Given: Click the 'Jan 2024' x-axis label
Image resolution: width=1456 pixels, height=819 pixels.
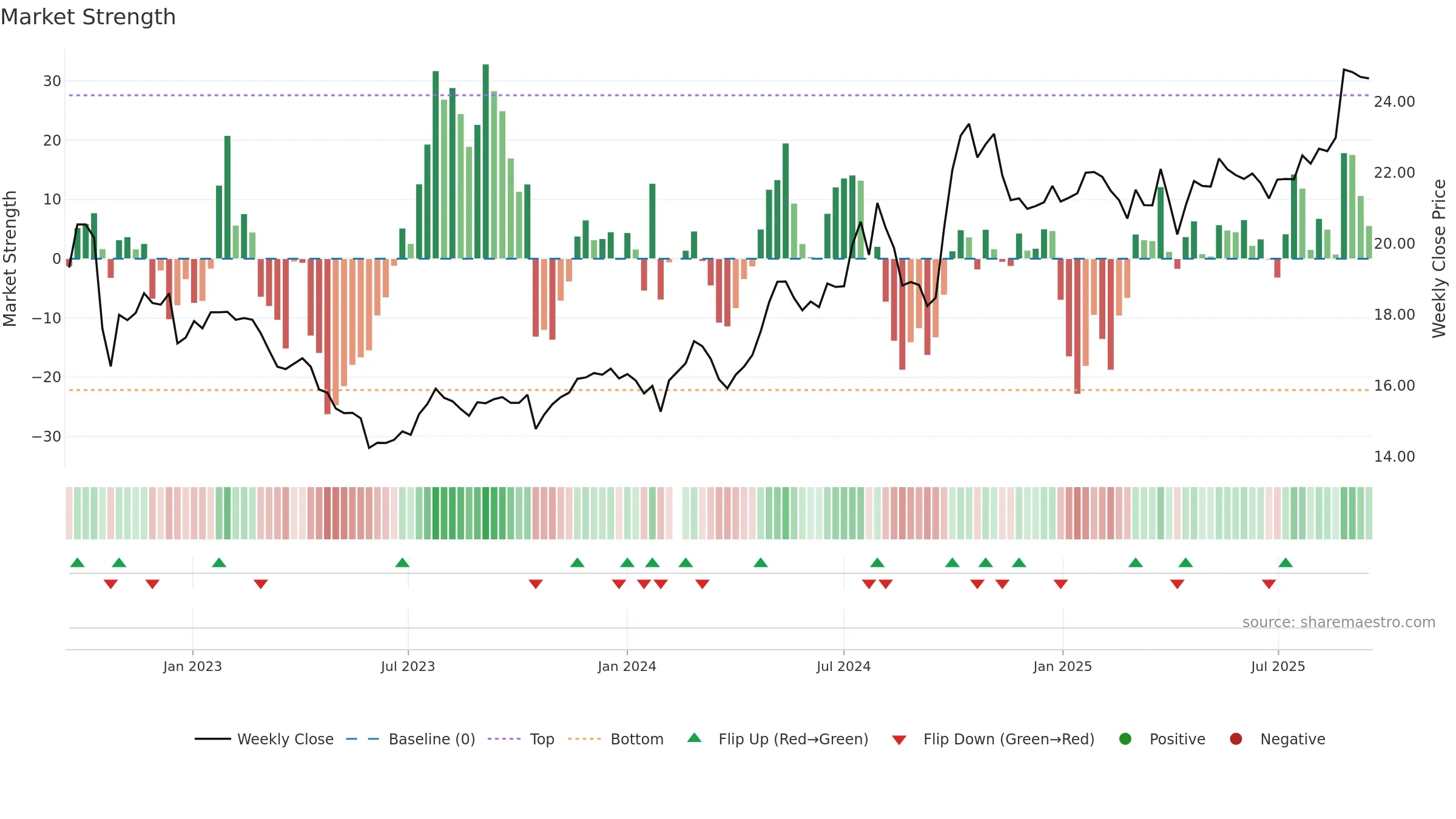Looking at the screenshot, I should tap(627, 666).
